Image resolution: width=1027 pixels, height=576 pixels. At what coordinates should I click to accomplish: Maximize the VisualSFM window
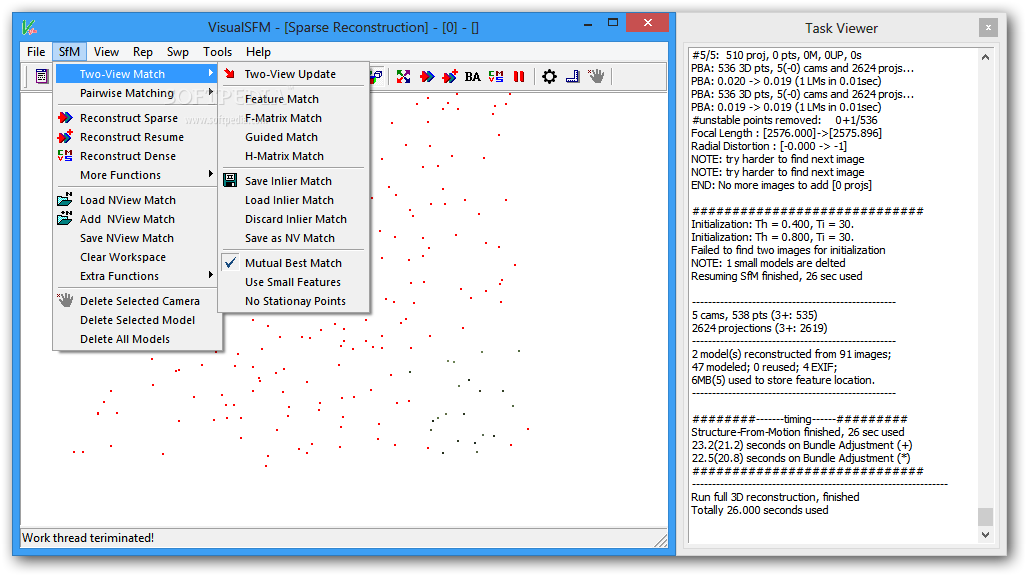pos(612,23)
